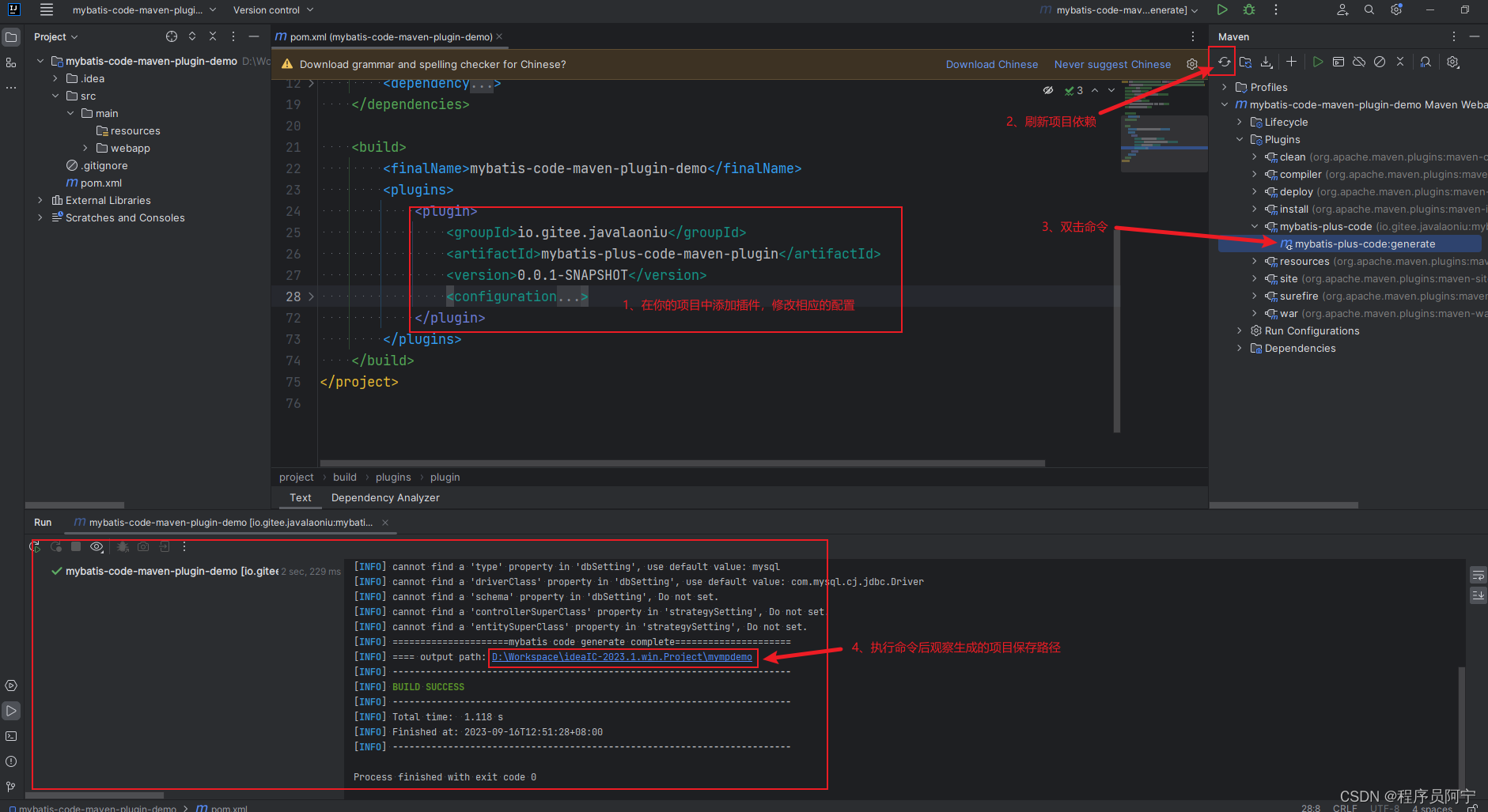The image size is (1488, 812).
Task: Debug the selected configuration with bug icon
Action: [1249, 9]
